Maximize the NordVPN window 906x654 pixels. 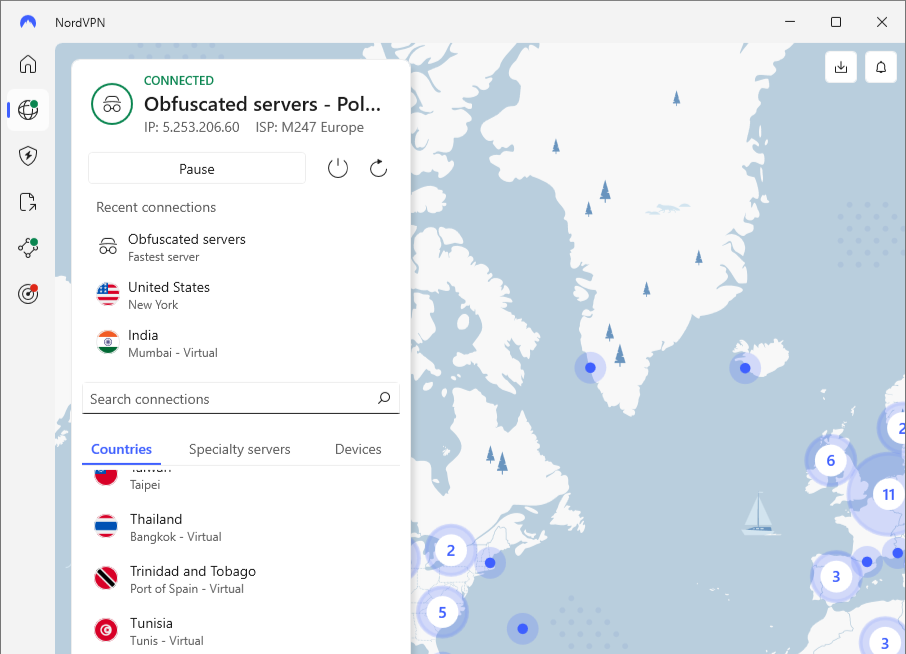coord(836,22)
